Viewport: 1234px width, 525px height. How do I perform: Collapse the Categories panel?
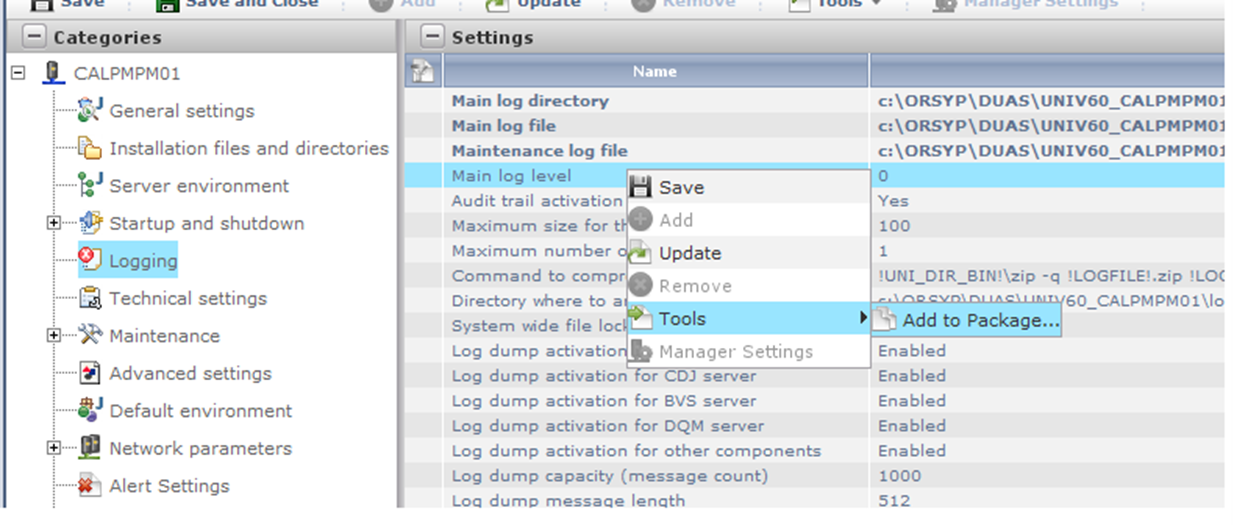coord(34,37)
